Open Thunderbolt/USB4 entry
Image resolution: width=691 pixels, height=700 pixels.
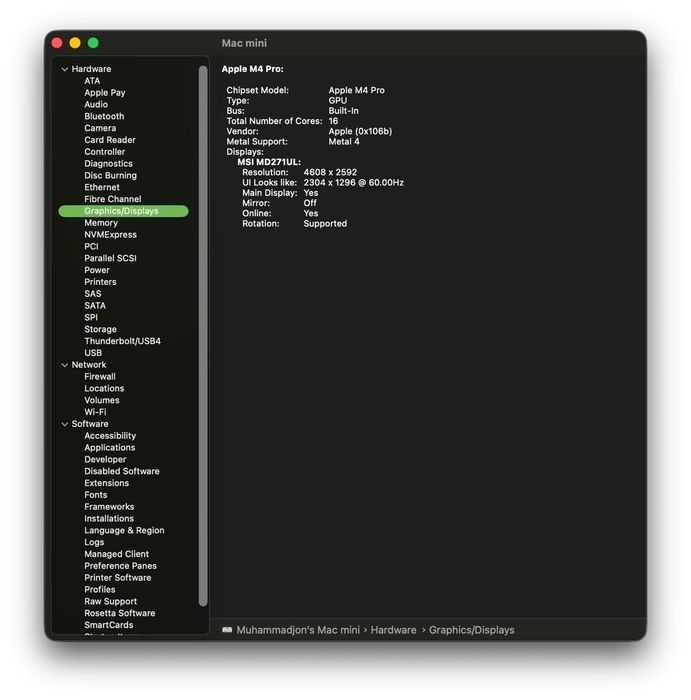pos(122,341)
